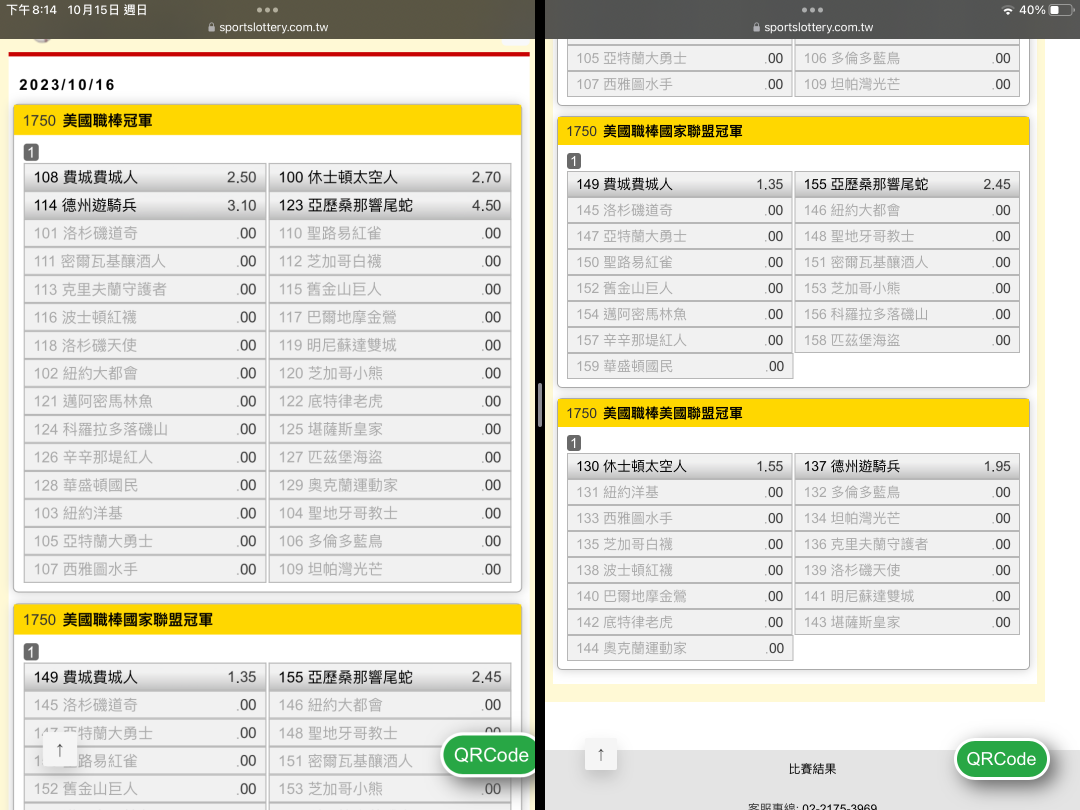Tap the 132 多倫多藍鳥 row

pos(907,492)
